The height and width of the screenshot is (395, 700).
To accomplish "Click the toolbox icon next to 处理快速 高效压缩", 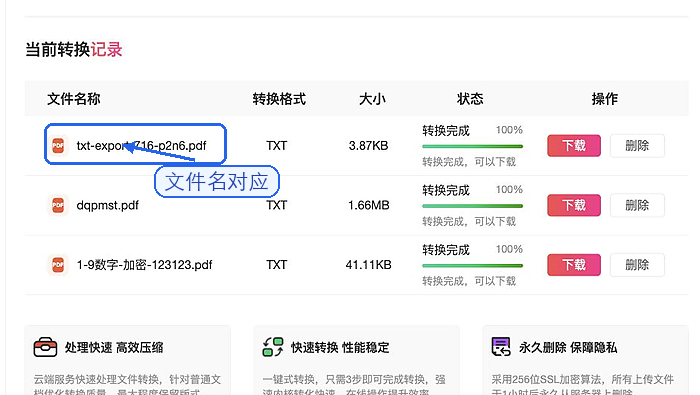I will click(46, 347).
